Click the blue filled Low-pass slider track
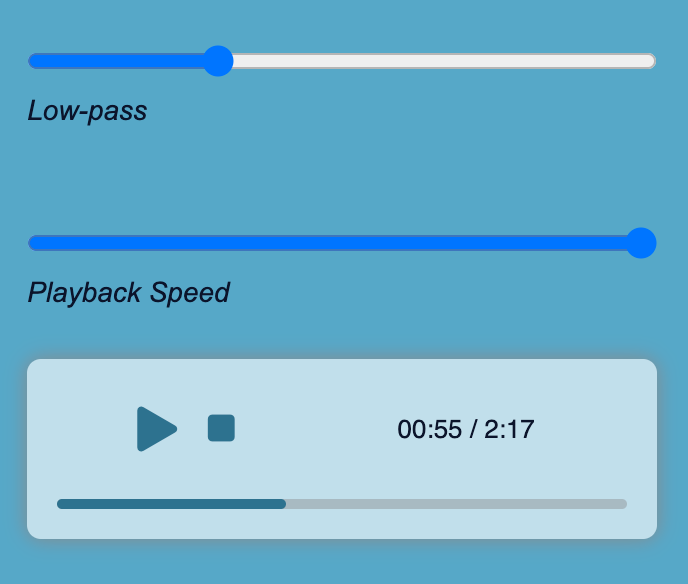 (x=116, y=61)
